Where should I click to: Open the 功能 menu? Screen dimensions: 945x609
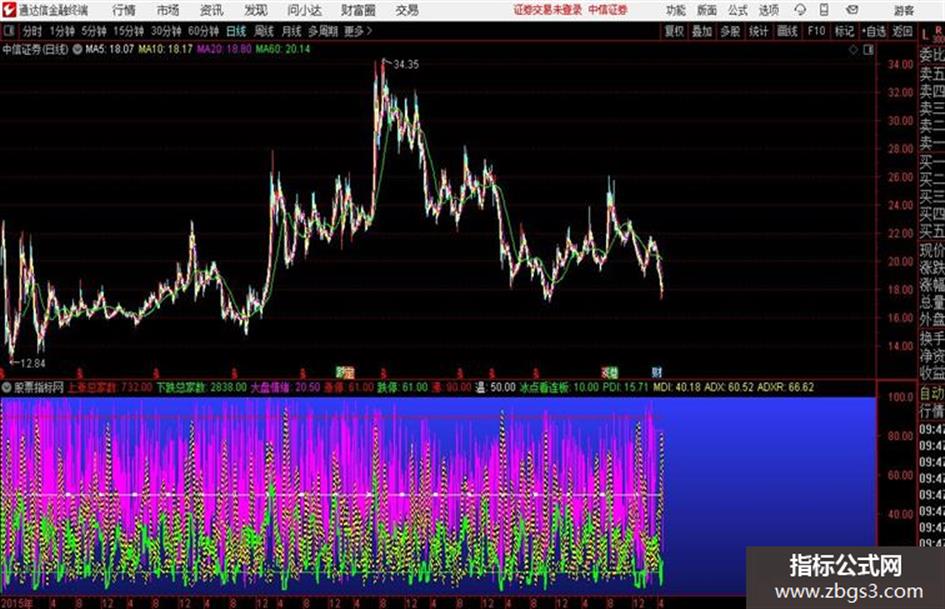(676, 10)
